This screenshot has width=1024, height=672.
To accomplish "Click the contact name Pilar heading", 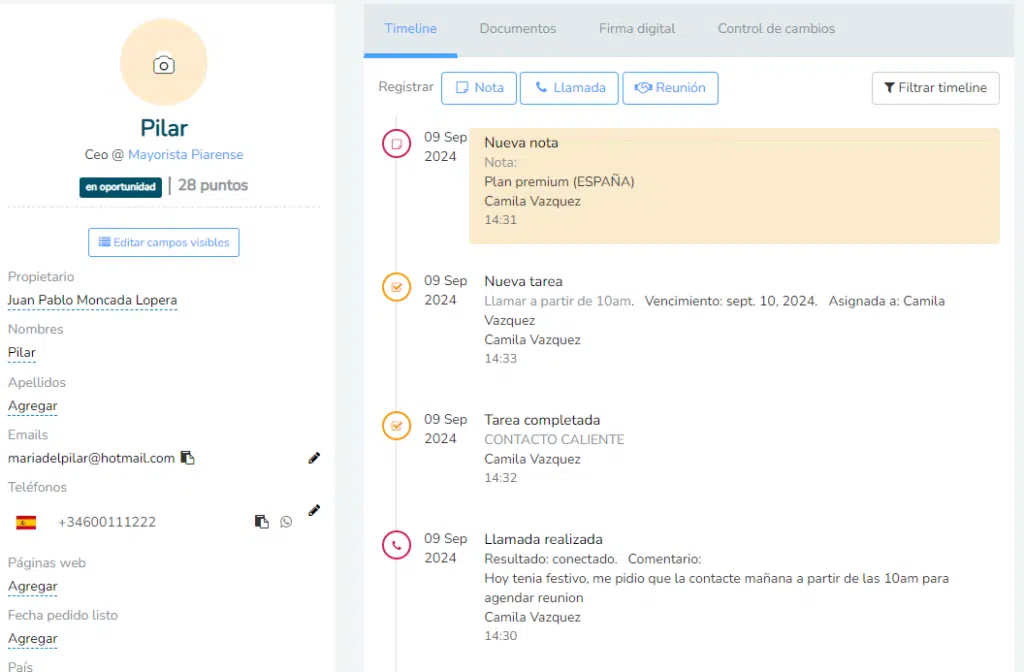I will (x=164, y=128).
